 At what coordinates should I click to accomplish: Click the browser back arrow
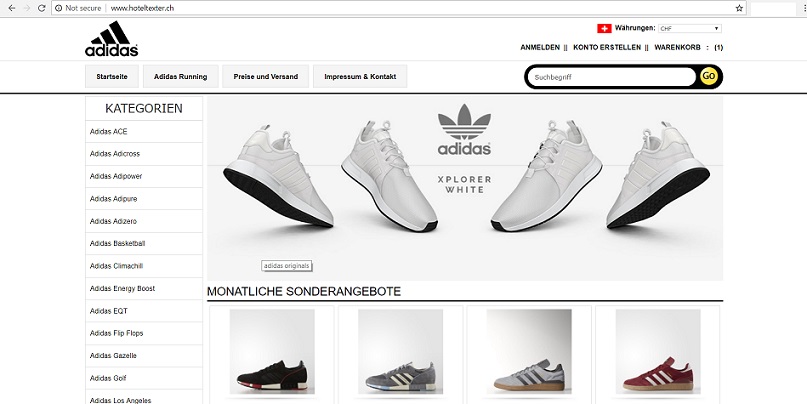click(x=12, y=8)
